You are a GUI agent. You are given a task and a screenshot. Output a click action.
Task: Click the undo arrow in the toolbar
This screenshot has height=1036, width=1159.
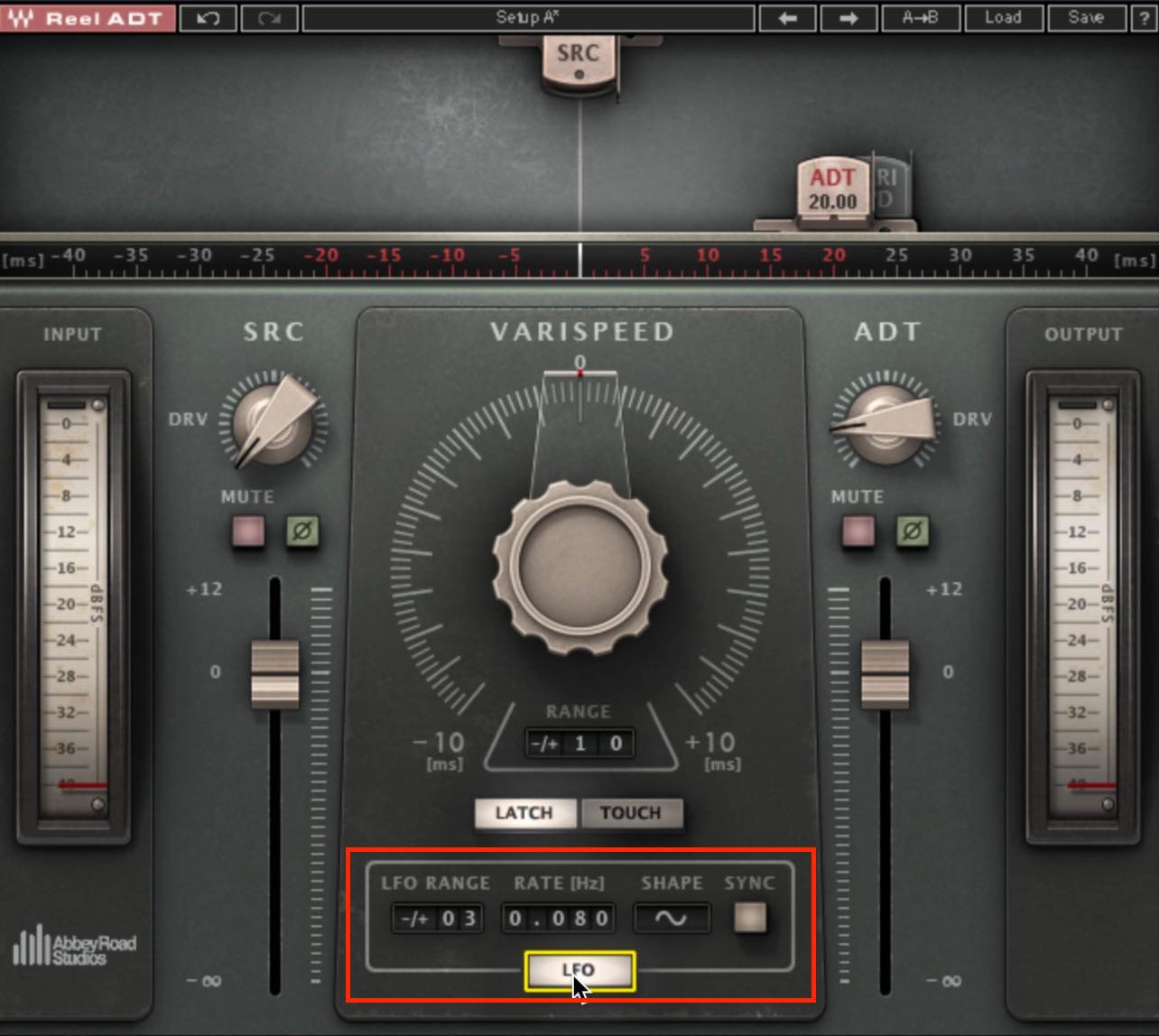point(208,18)
